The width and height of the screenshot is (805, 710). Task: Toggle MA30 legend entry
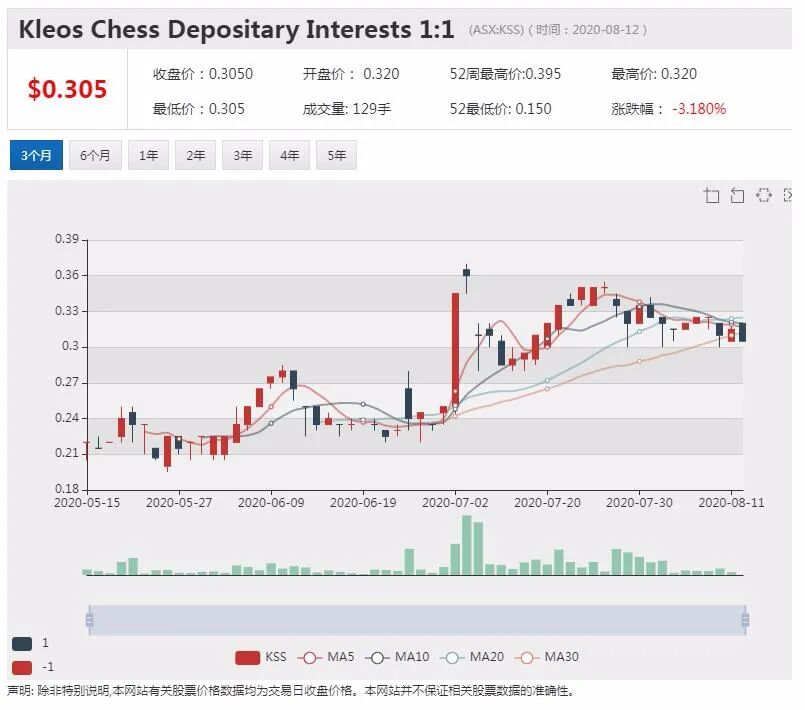[546, 657]
